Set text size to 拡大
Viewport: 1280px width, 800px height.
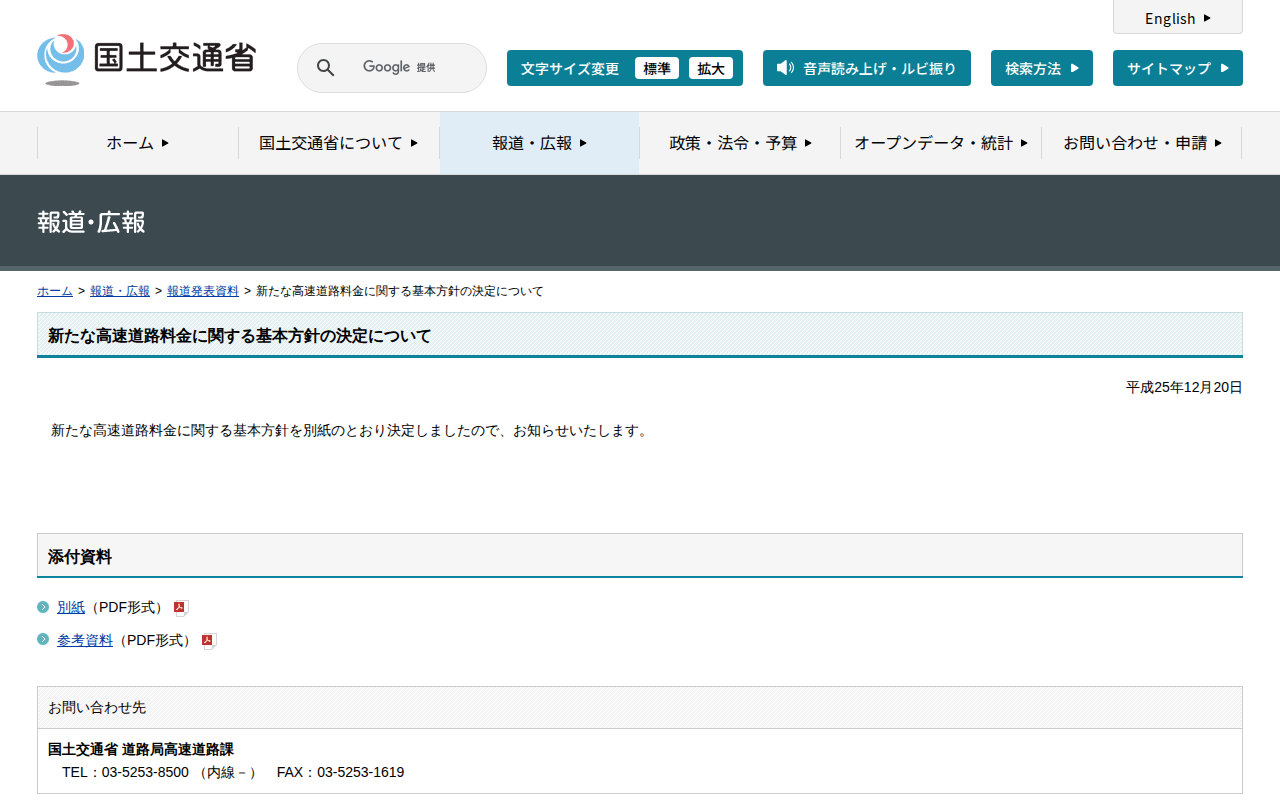click(x=711, y=68)
